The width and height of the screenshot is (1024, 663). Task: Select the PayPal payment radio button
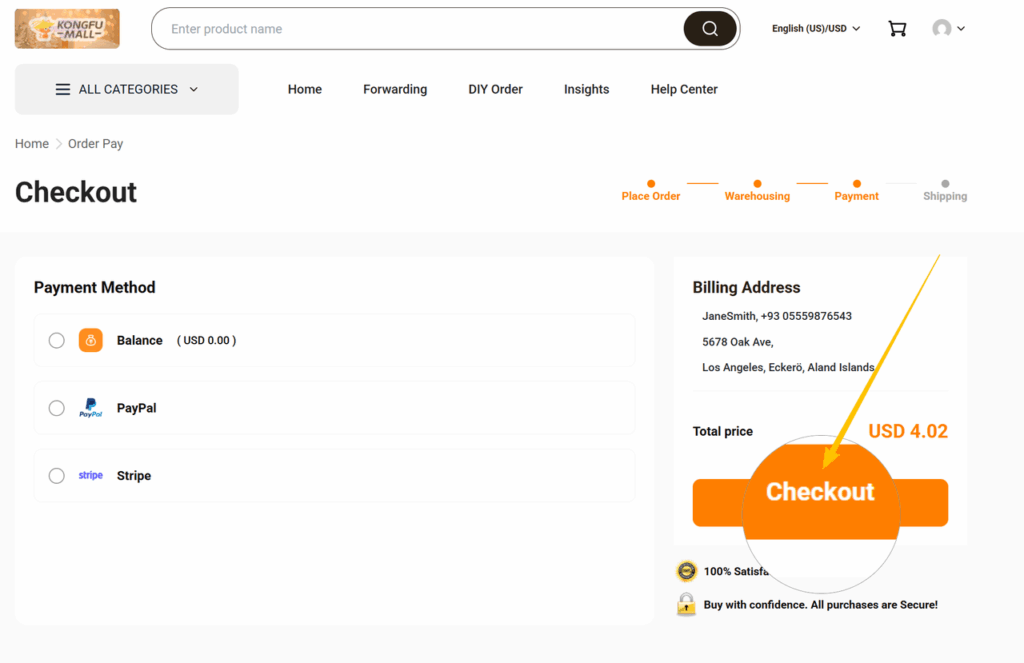click(57, 408)
